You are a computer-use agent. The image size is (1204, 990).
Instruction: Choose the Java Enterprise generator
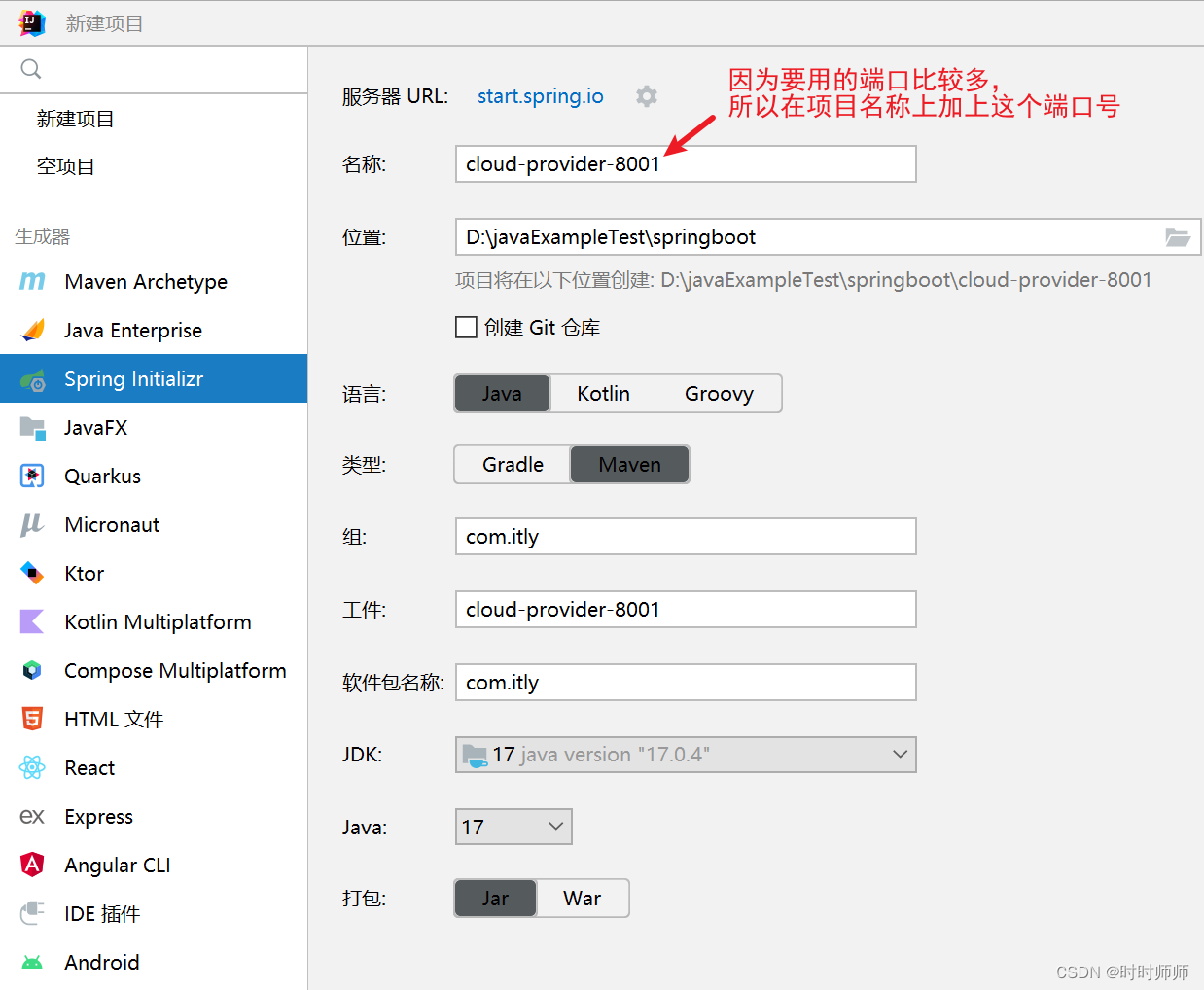tap(154, 330)
